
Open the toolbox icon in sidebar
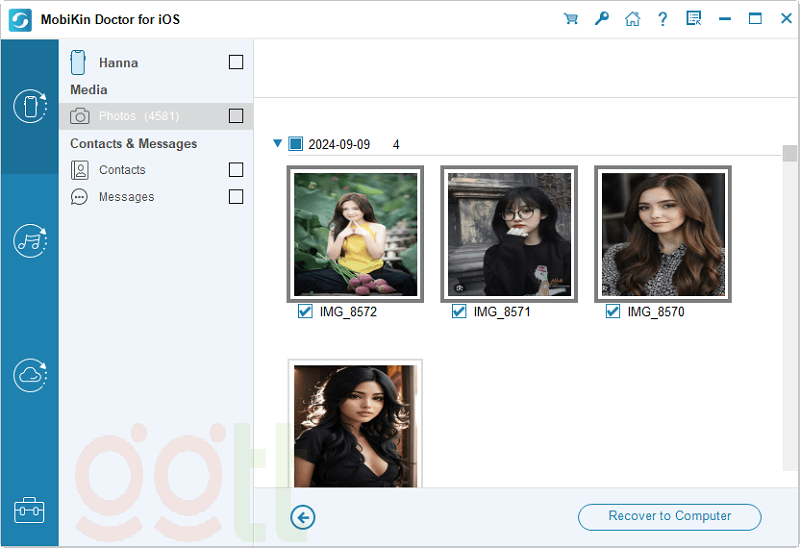click(30, 510)
